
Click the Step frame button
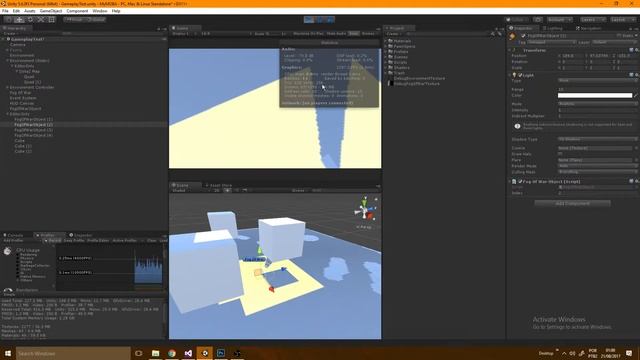pos(330,20)
